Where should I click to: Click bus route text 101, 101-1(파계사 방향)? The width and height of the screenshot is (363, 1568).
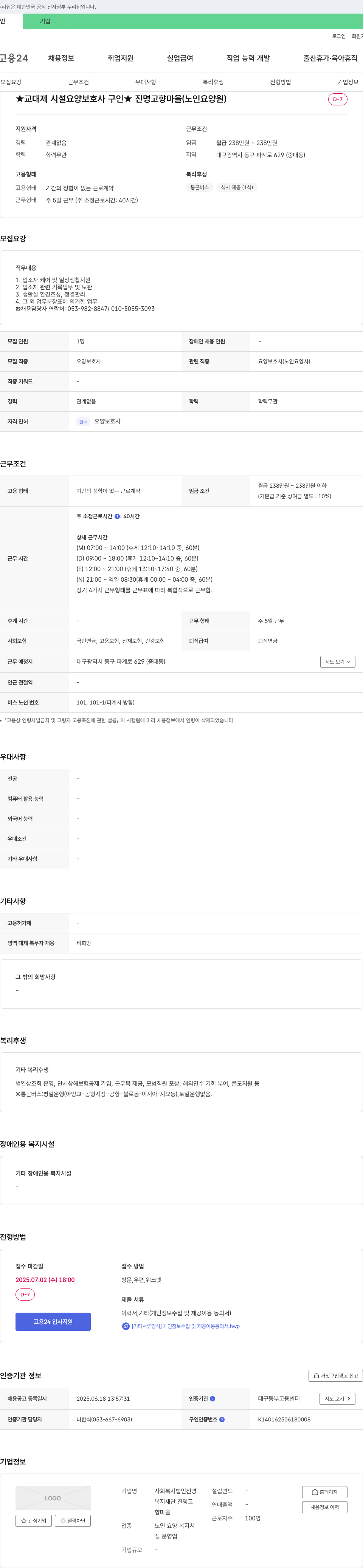(x=105, y=703)
